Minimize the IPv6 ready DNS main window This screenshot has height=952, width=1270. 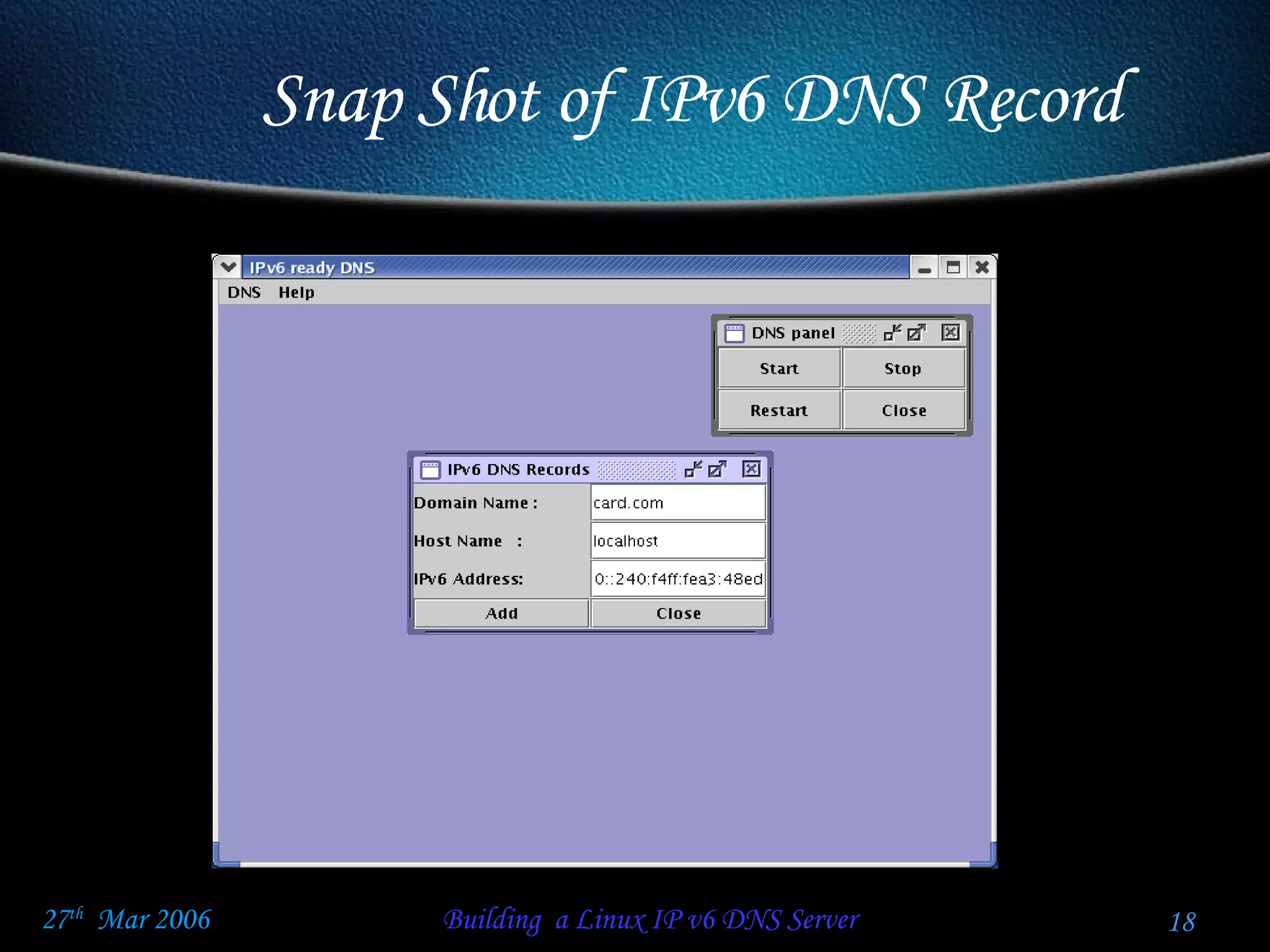pos(924,267)
